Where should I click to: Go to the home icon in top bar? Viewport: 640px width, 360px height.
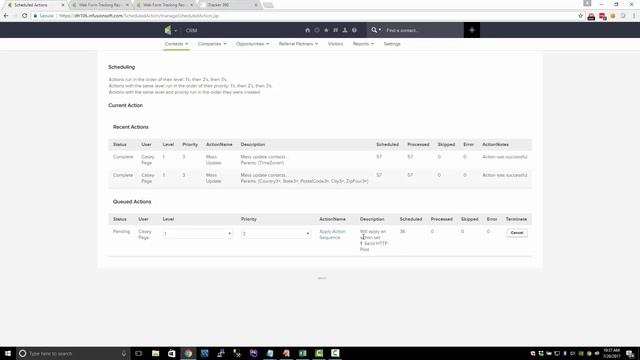[307, 30]
